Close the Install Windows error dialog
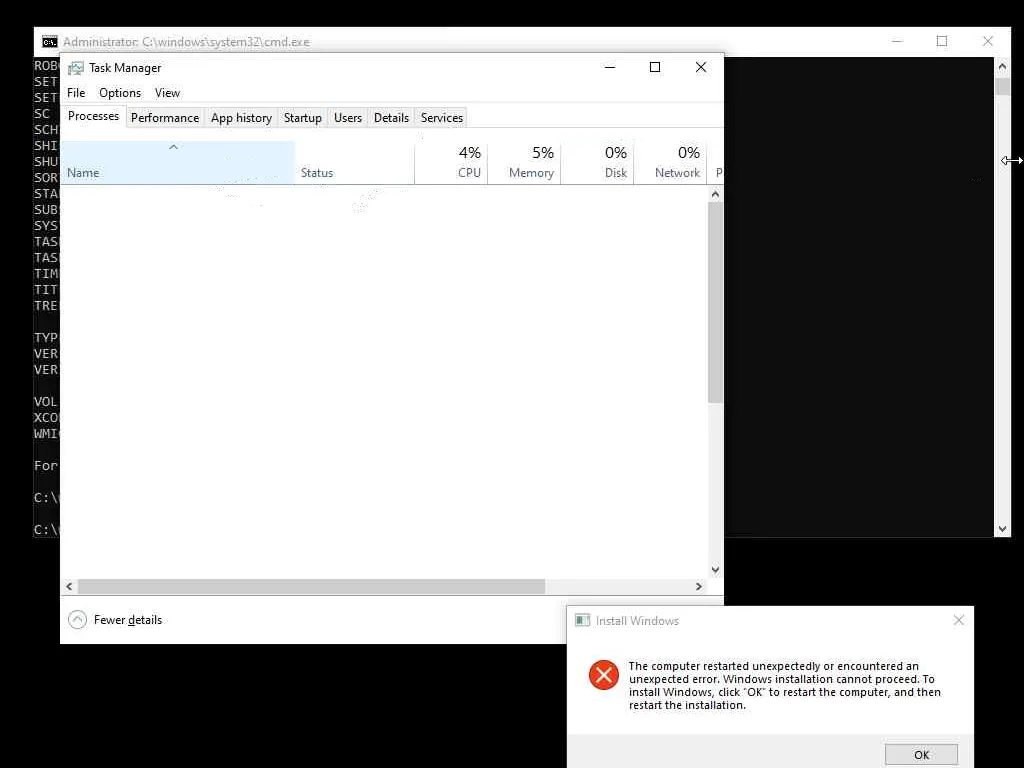 [958, 620]
